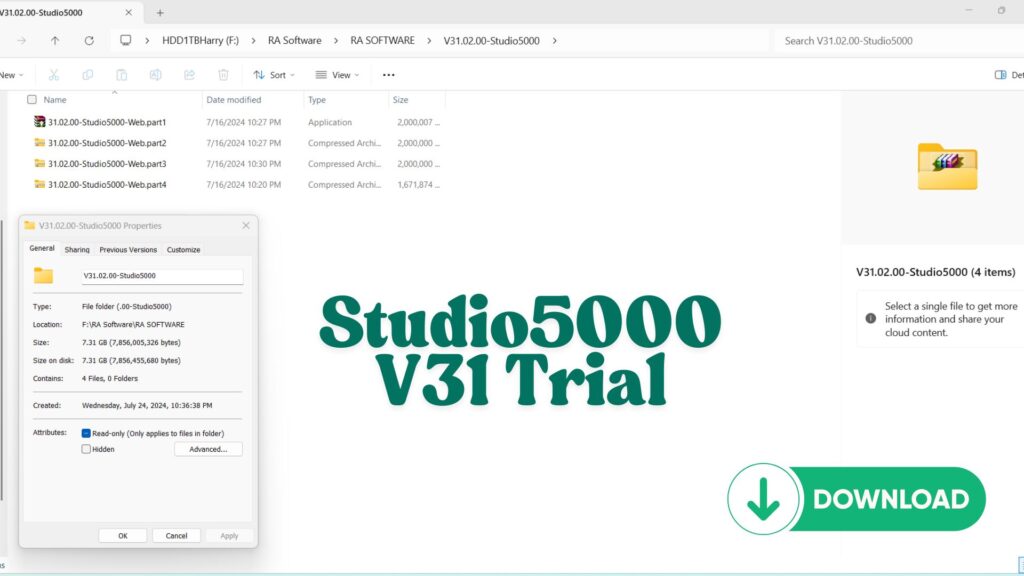
Task: Switch to the Sharing tab in Properties
Action: (76, 249)
